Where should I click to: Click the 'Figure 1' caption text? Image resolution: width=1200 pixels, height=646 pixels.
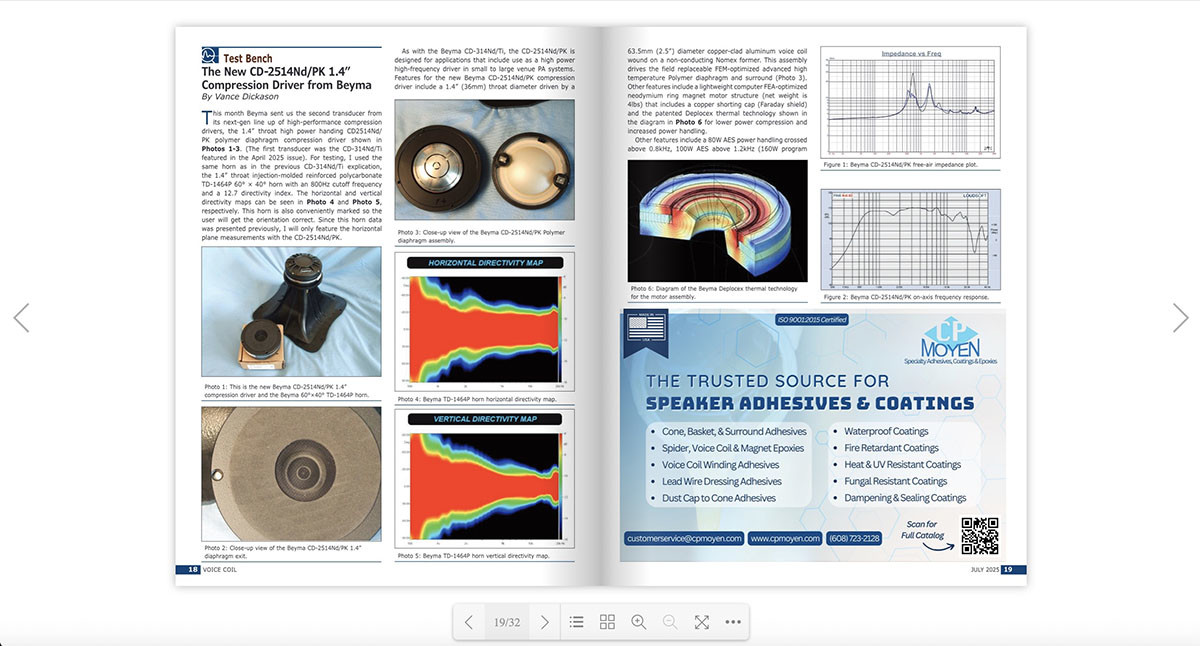pyautogui.click(x=900, y=164)
